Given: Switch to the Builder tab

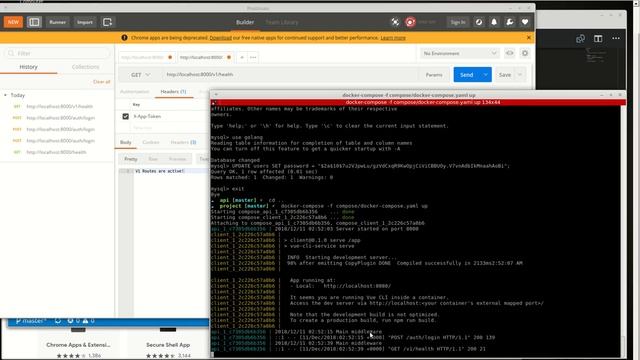Looking at the screenshot, I should coord(245,22).
